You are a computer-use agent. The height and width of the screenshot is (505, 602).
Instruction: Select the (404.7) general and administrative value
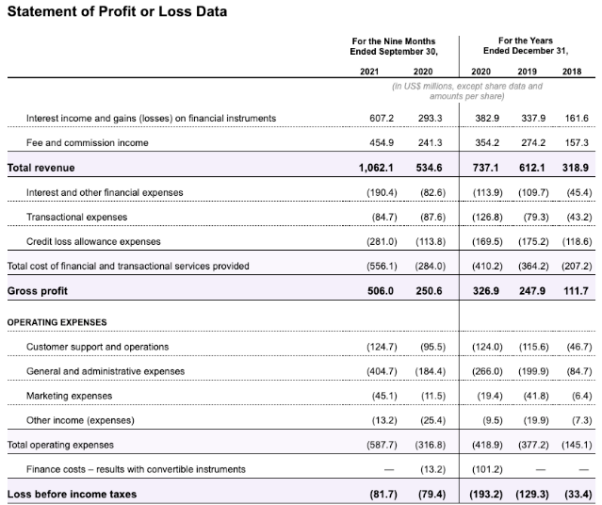[x=382, y=371]
